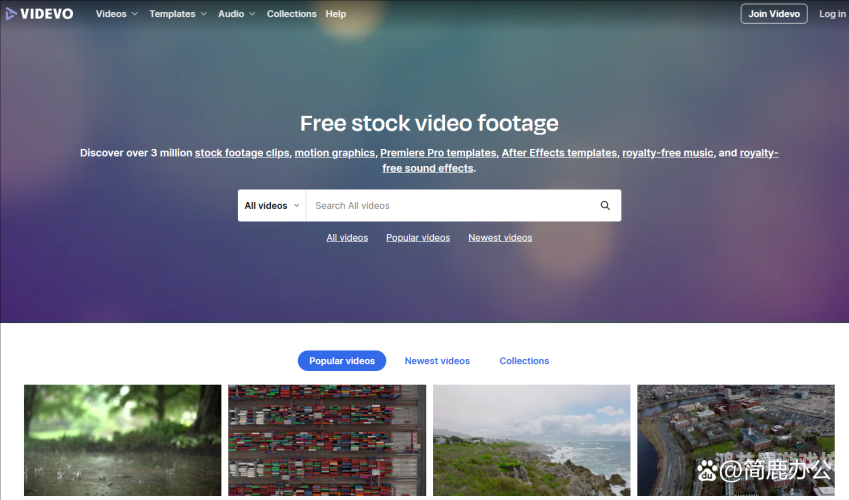The image size is (849, 500).
Task: Click the Log in link
Action: pyautogui.click(x=832, y=14)
